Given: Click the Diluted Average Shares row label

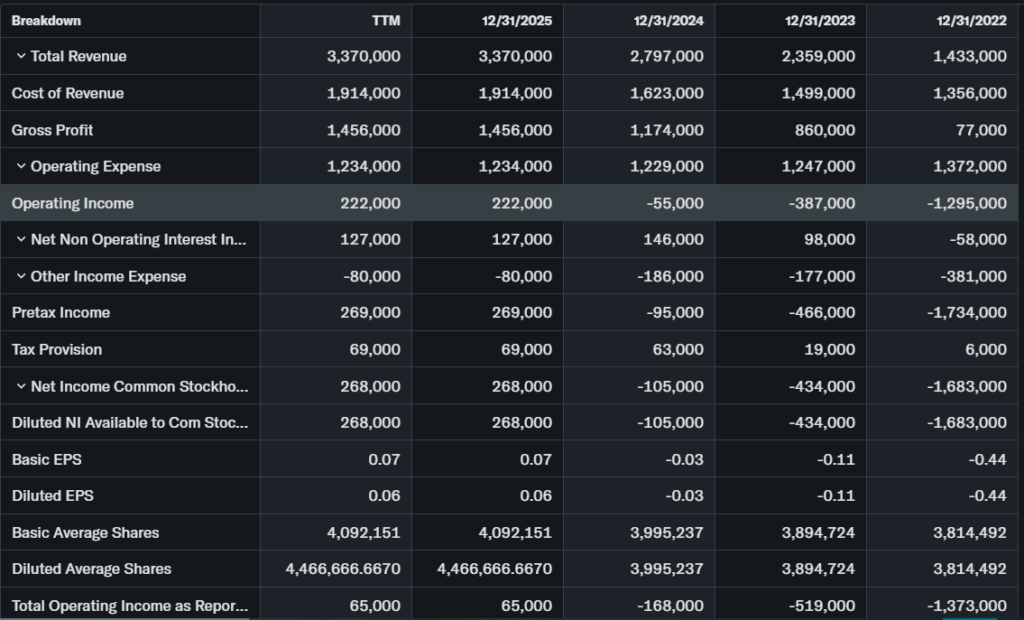Looking at the screenshot, I should [91, 569].
